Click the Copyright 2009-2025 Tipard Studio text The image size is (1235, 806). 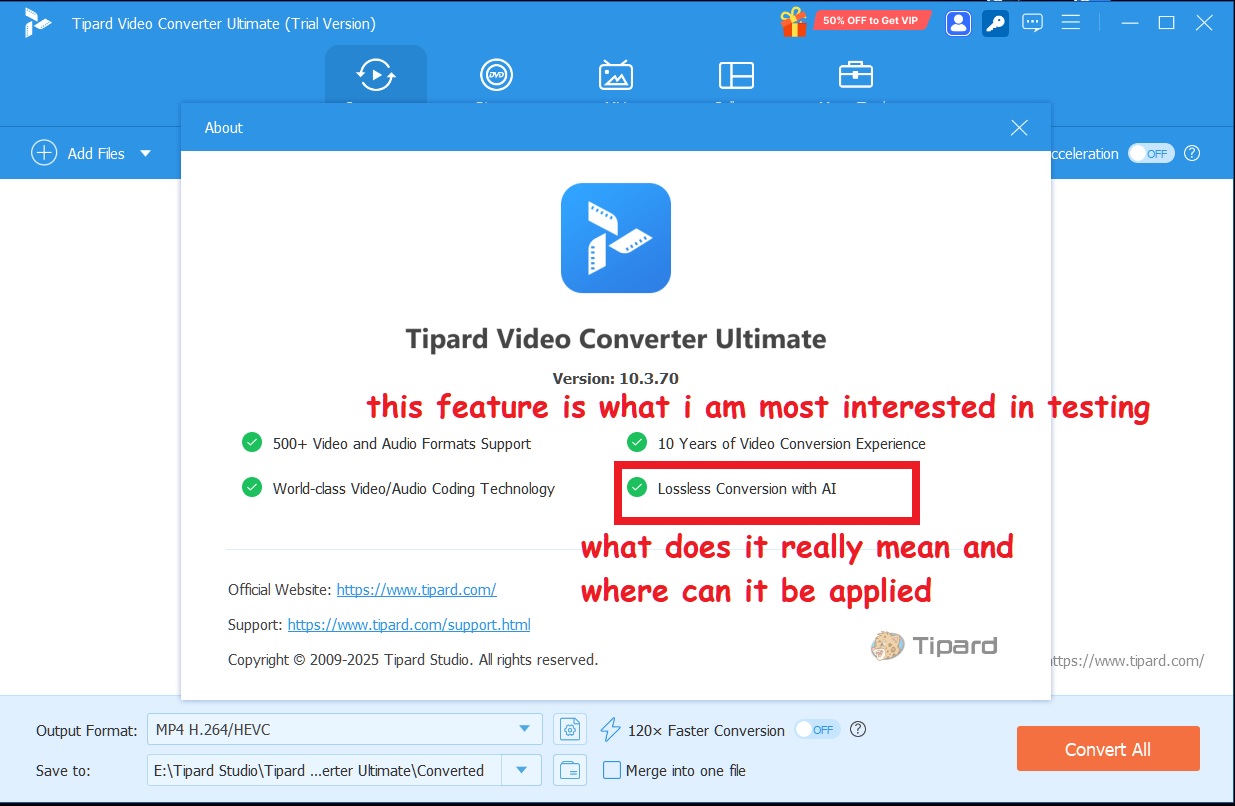coord(413,660)
